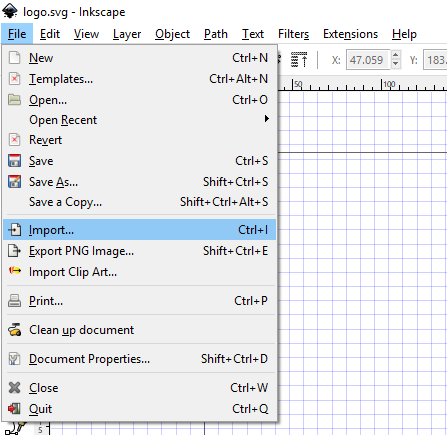Screen dimensions: 447x435
Task: Click the Import icon in highlighted row
Action: [14, 230]
